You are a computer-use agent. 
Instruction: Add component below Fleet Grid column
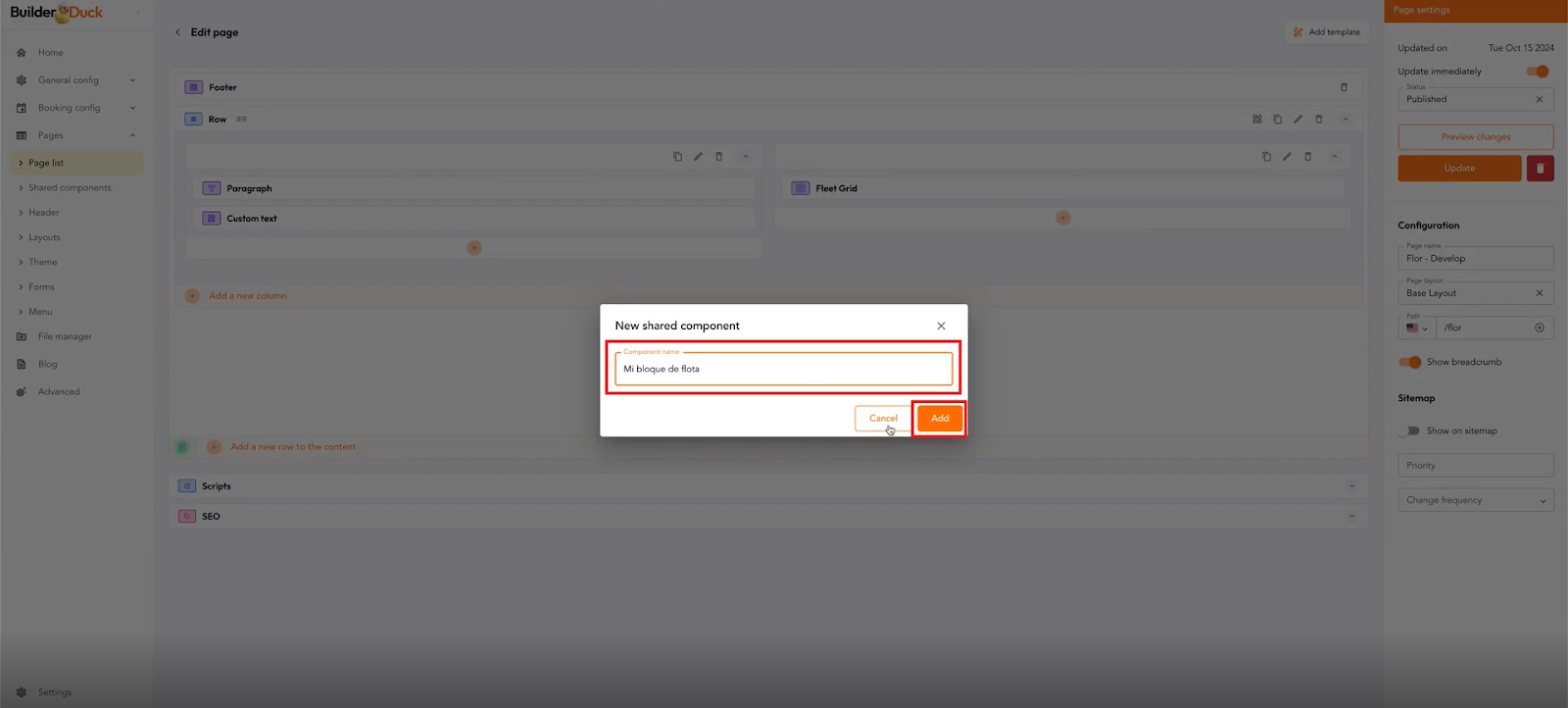1062,218
